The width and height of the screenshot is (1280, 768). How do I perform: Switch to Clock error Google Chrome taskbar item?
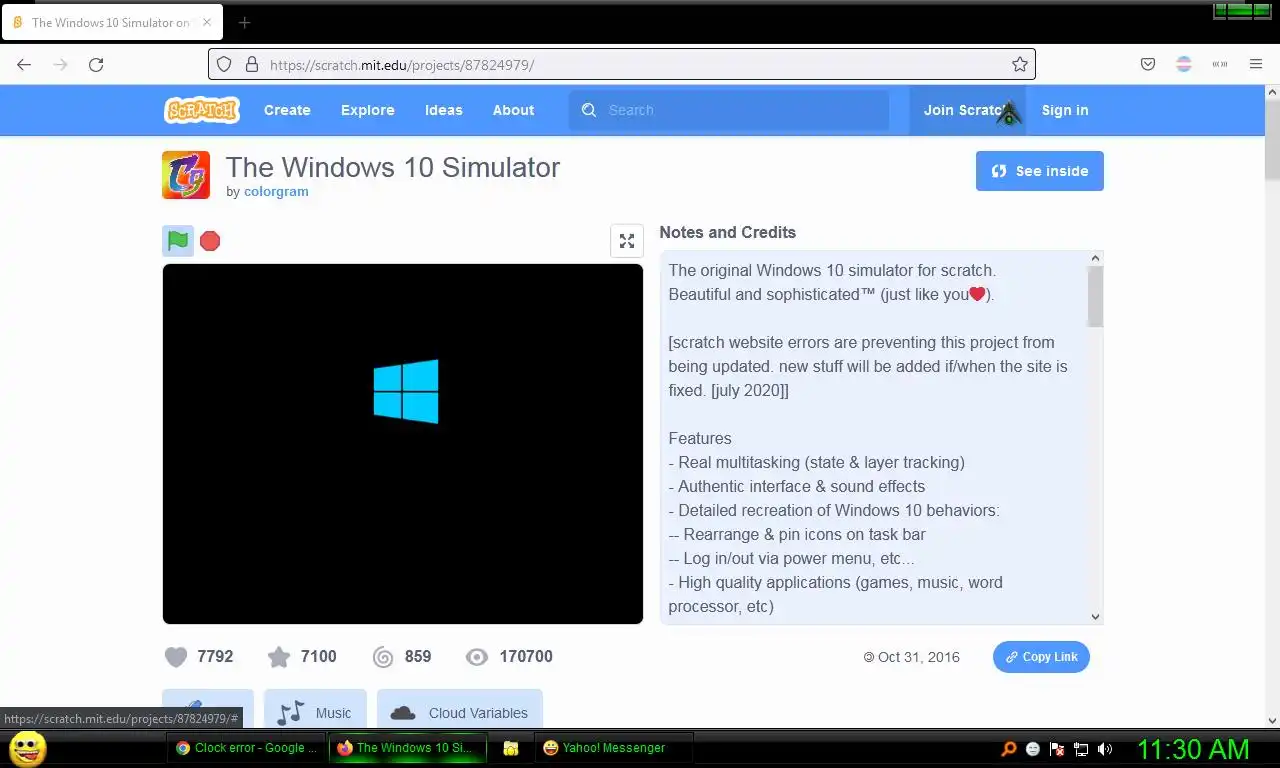[247, 748]
